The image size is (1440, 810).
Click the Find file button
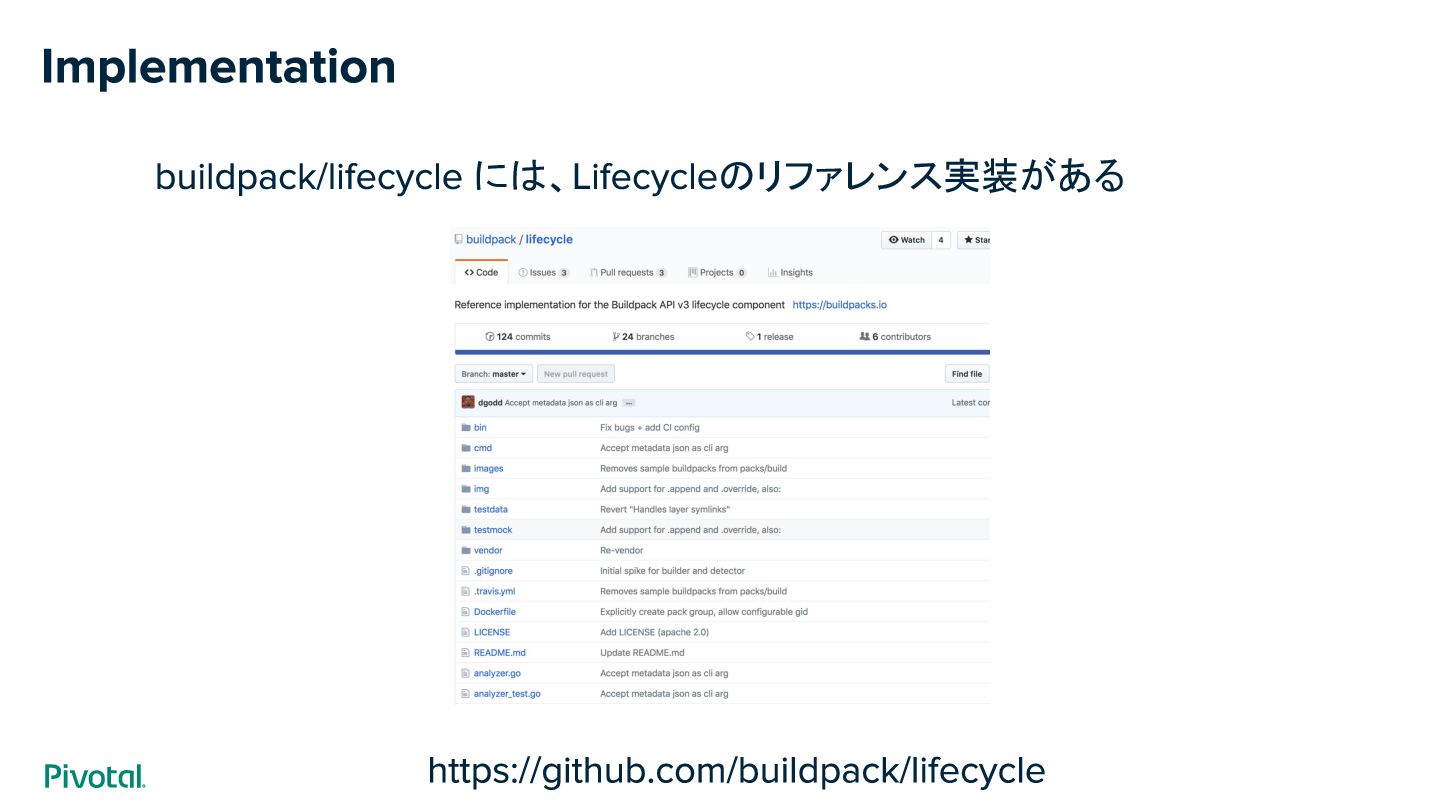pyautogui.click(x=967, y=374)
